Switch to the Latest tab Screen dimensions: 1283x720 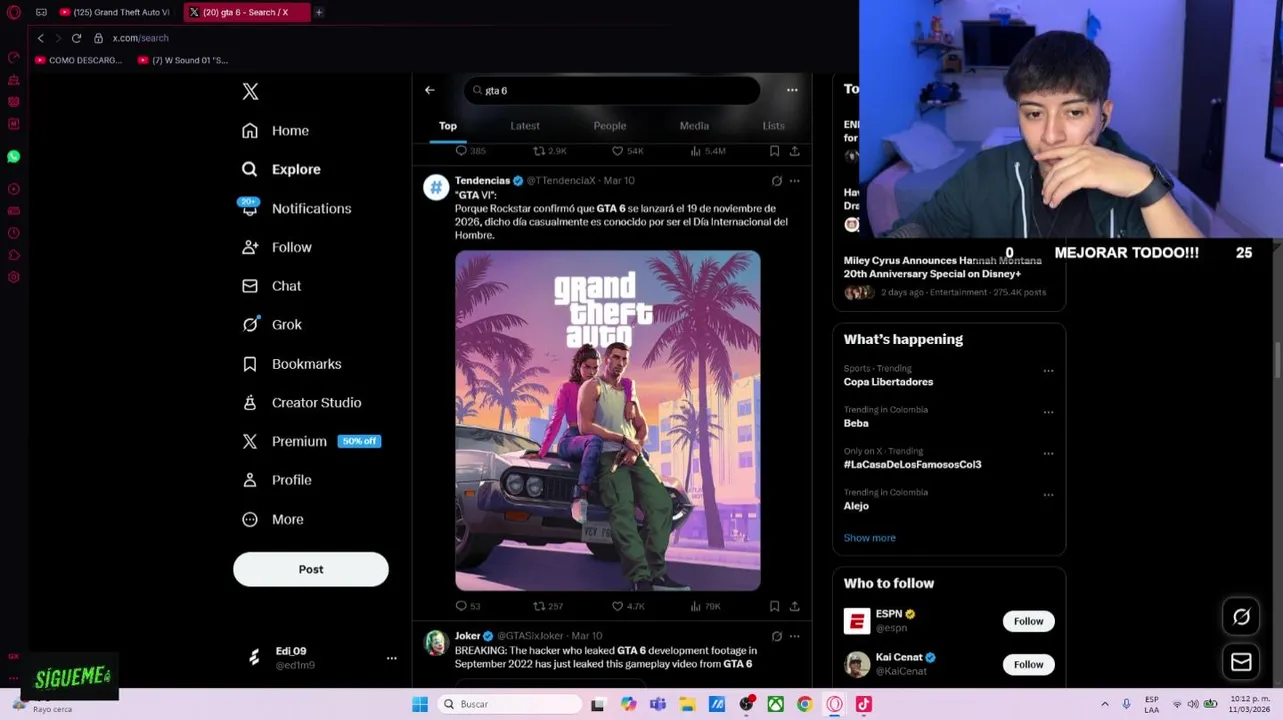525,126
